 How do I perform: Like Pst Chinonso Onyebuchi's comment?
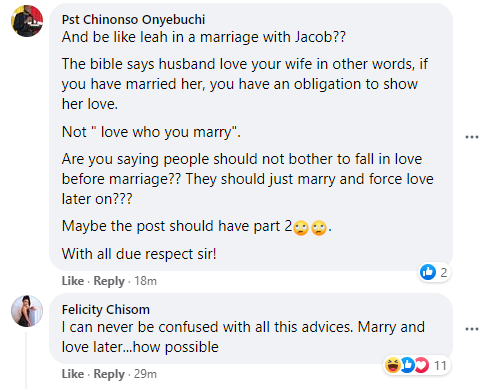[73, 281]
